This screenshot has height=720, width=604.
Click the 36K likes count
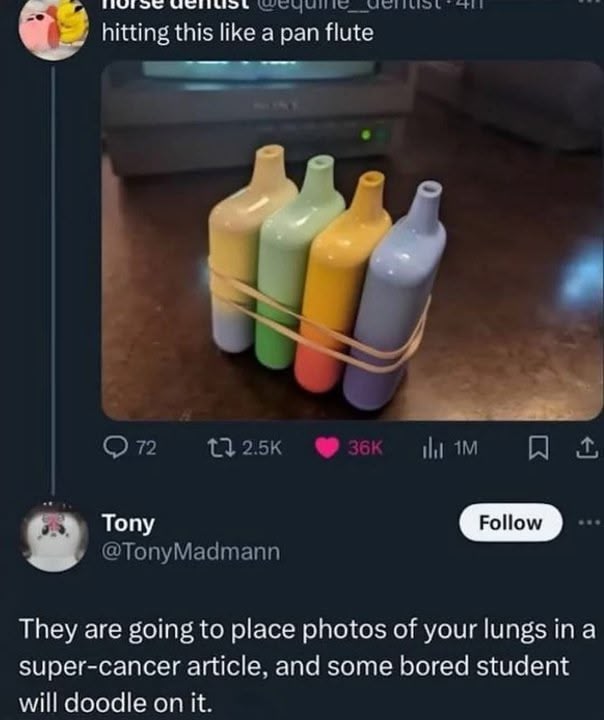click(365, 451)
